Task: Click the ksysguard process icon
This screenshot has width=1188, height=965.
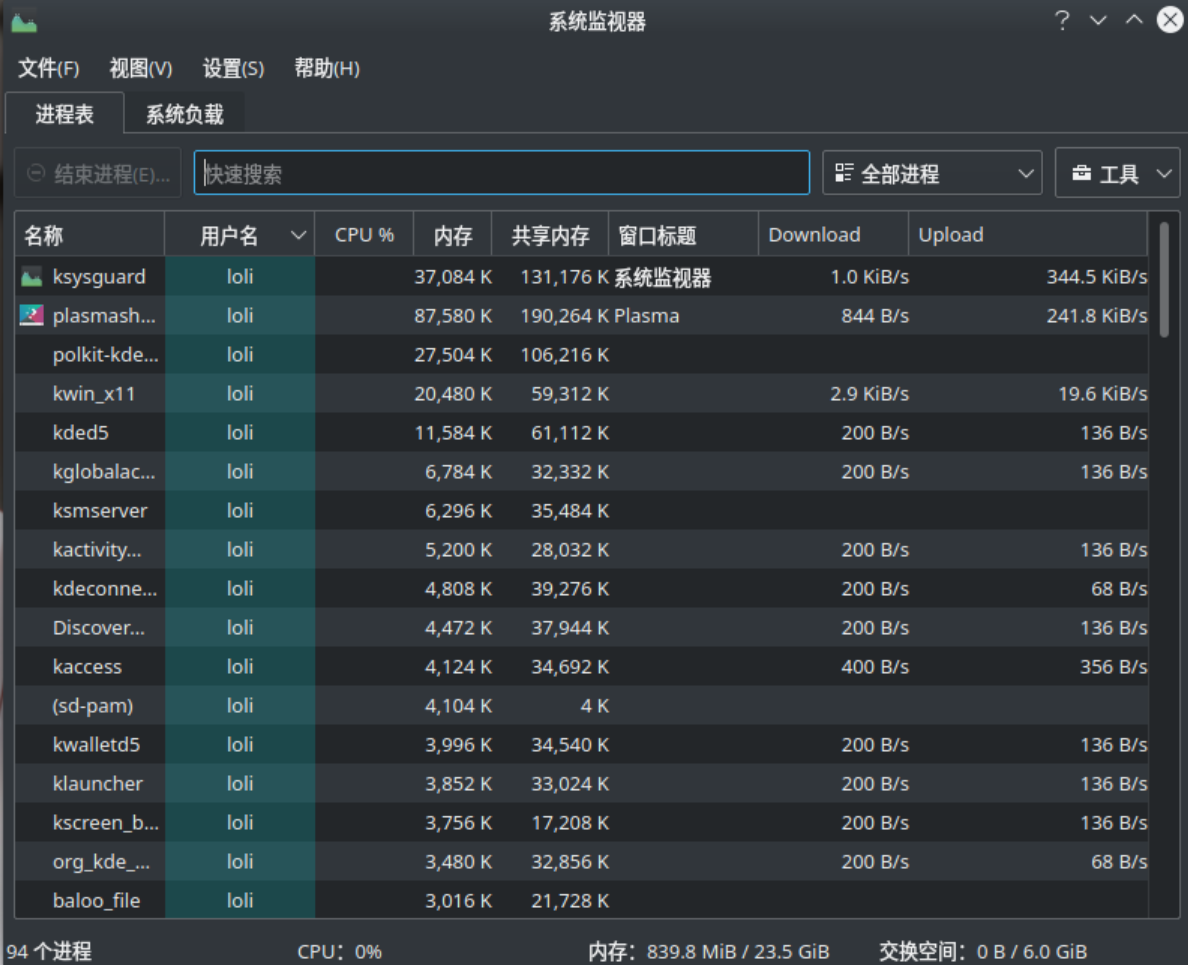Action: pos(31,277)
